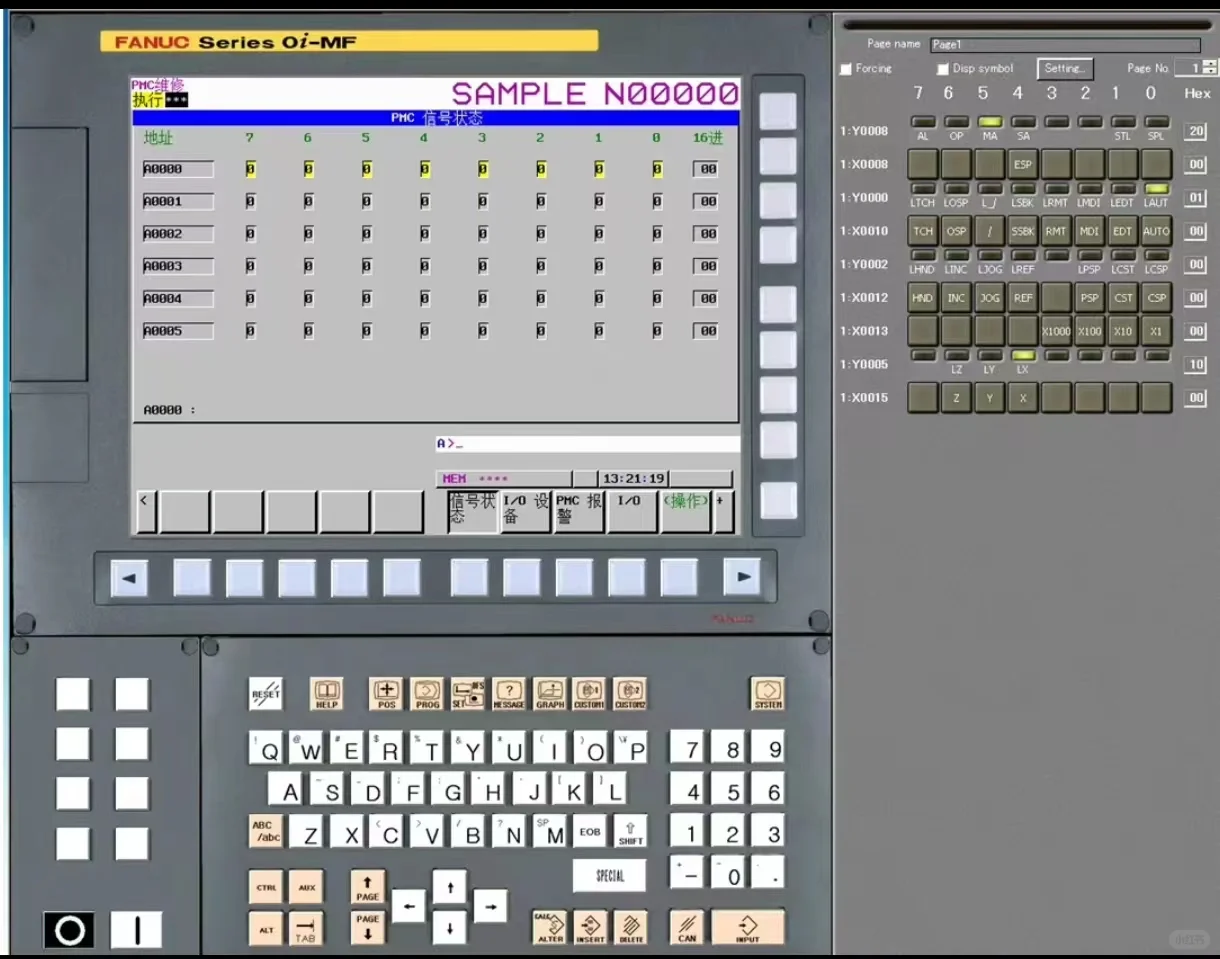Toggle the MDI mode input button

[1089, 231]
